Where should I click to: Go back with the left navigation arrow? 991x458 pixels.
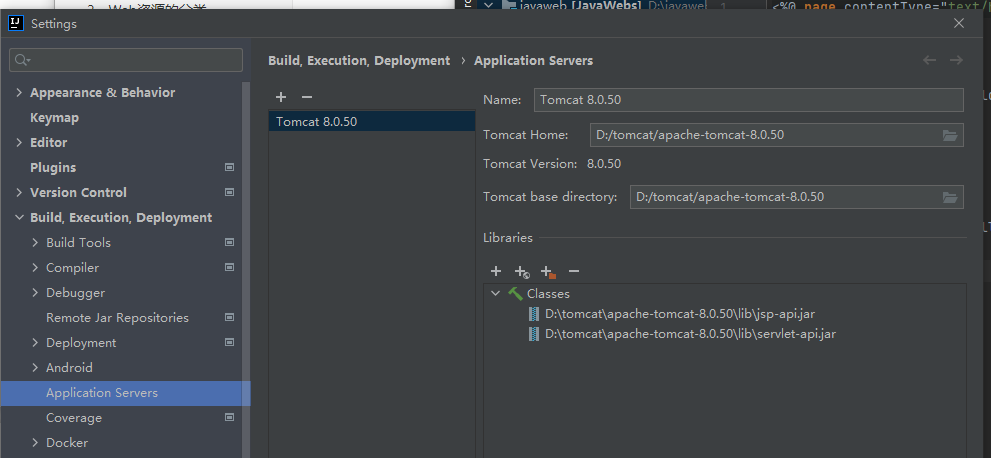(x=929, y=61)
